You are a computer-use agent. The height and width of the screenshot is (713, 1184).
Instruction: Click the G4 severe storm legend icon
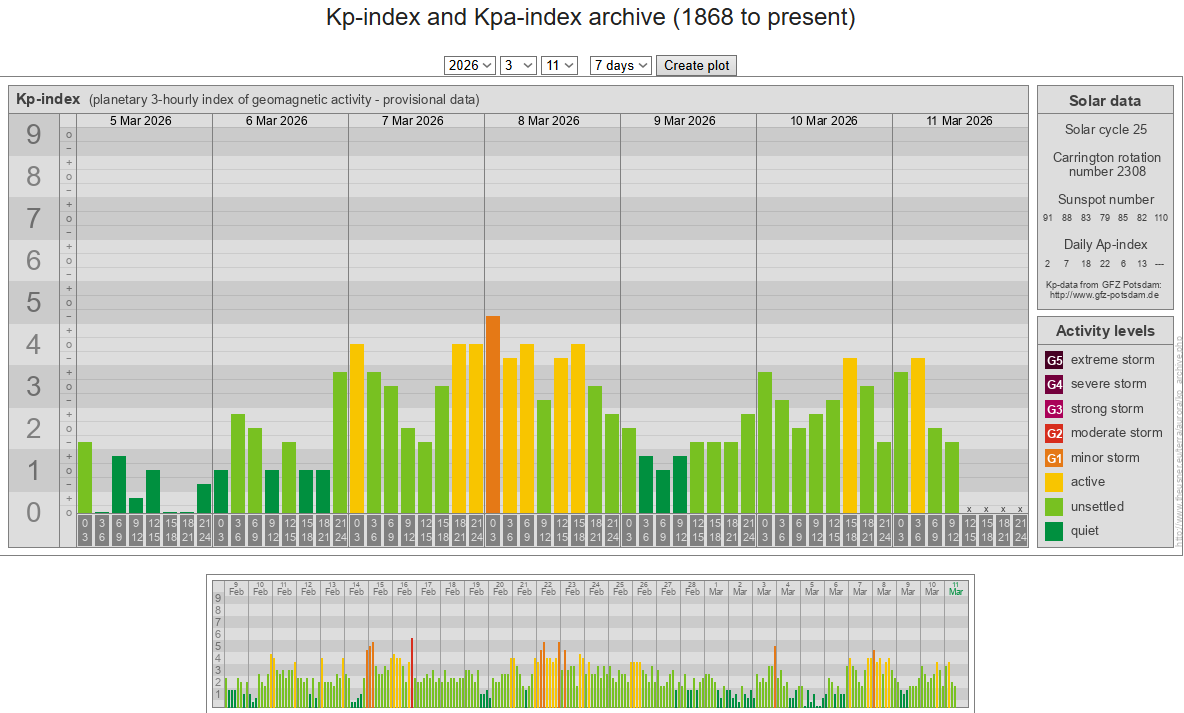(1054, 384)
